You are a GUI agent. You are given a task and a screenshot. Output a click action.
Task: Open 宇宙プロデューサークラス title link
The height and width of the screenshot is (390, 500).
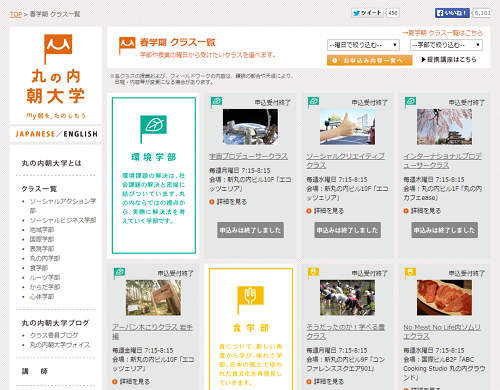pos(248,156)
